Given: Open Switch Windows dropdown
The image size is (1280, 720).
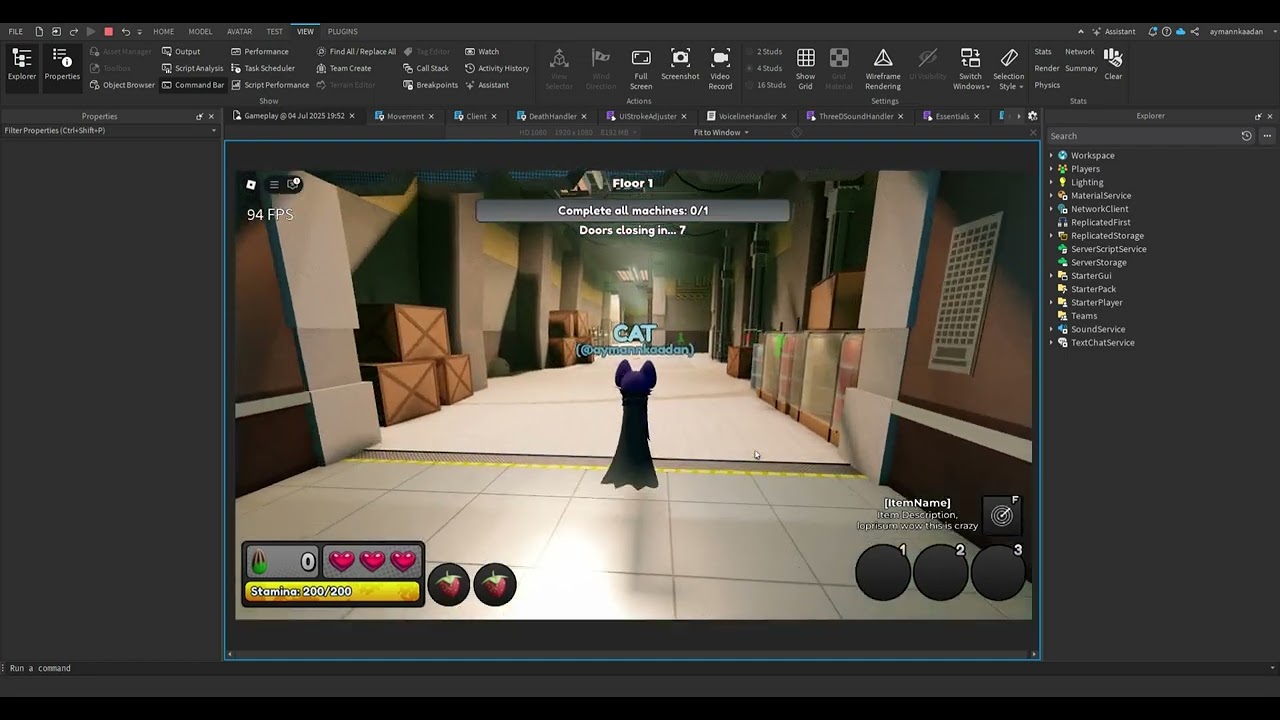Looking at the screenshot, I should [969, 68].
